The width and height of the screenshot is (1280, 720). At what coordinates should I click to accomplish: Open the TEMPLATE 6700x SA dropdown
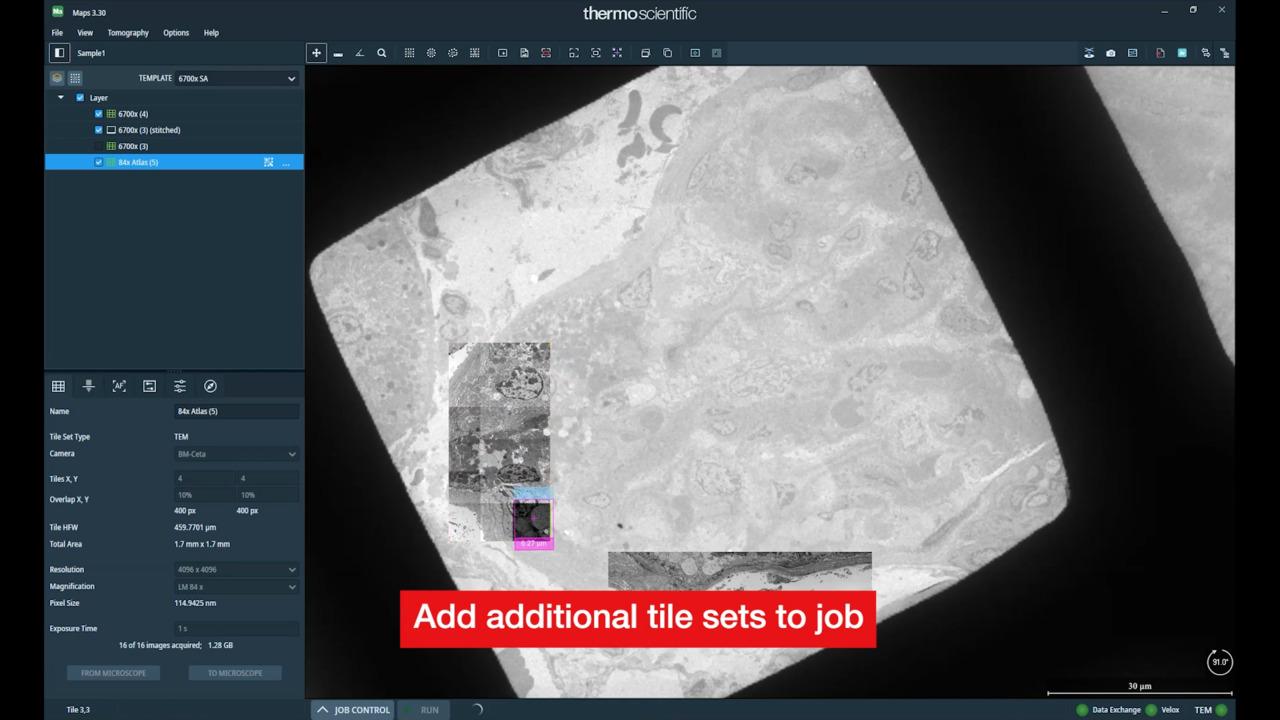pos(236,78)
